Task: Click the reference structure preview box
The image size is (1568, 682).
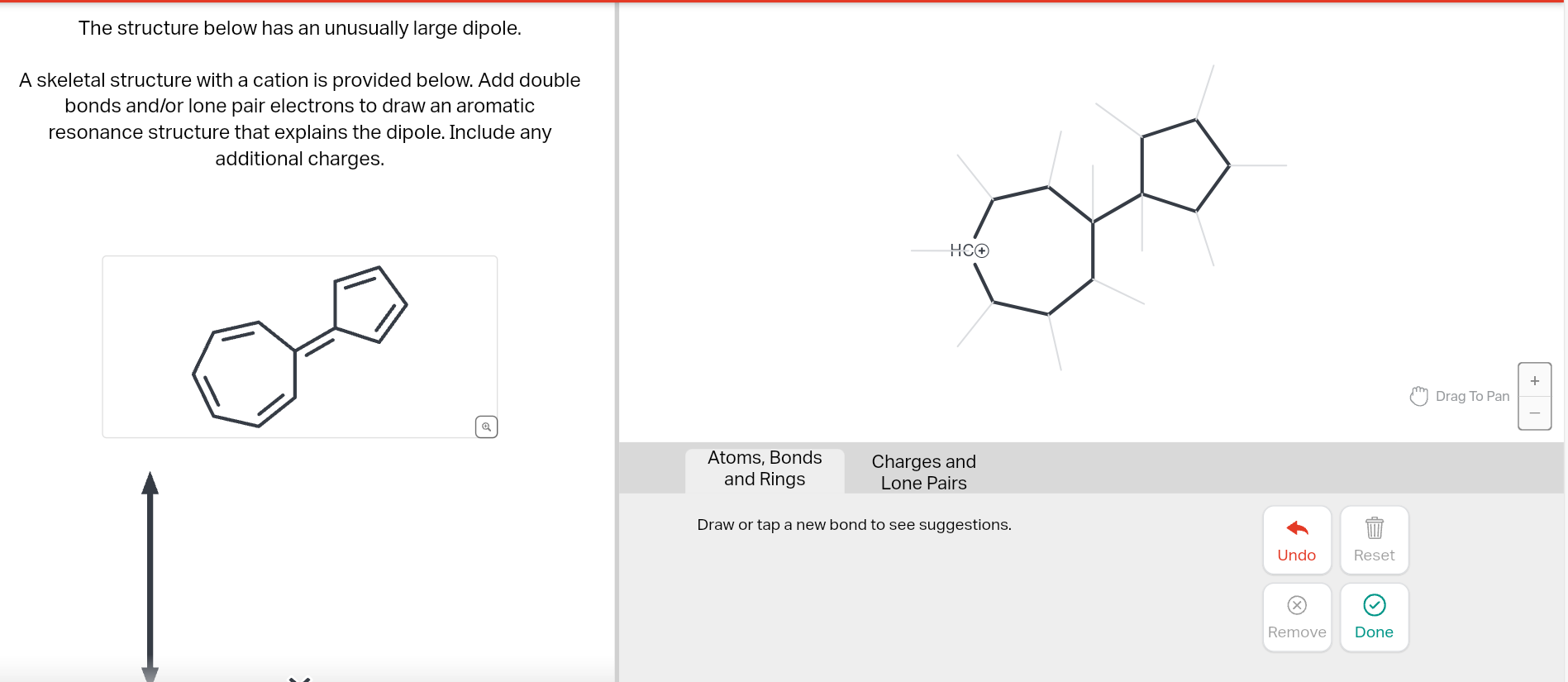Action: [300, 346]
